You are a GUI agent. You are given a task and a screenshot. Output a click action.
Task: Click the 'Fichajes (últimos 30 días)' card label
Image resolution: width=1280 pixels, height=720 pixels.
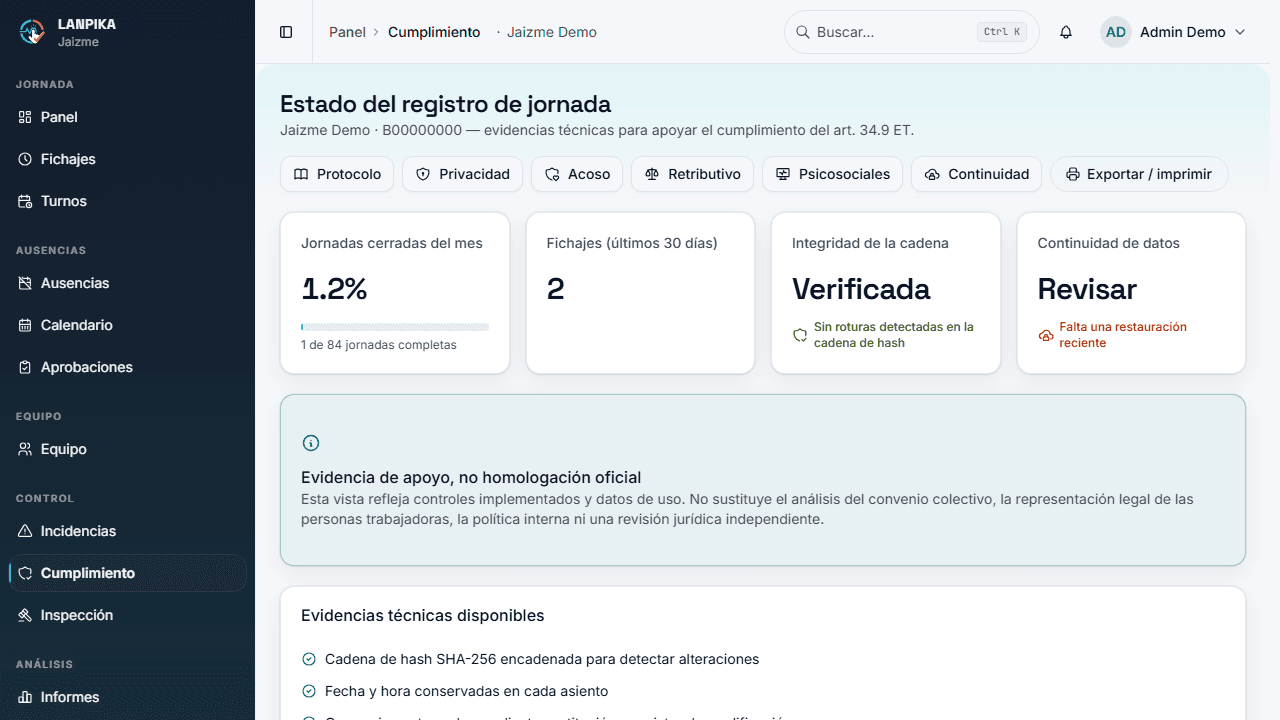(x=632, y=243)
